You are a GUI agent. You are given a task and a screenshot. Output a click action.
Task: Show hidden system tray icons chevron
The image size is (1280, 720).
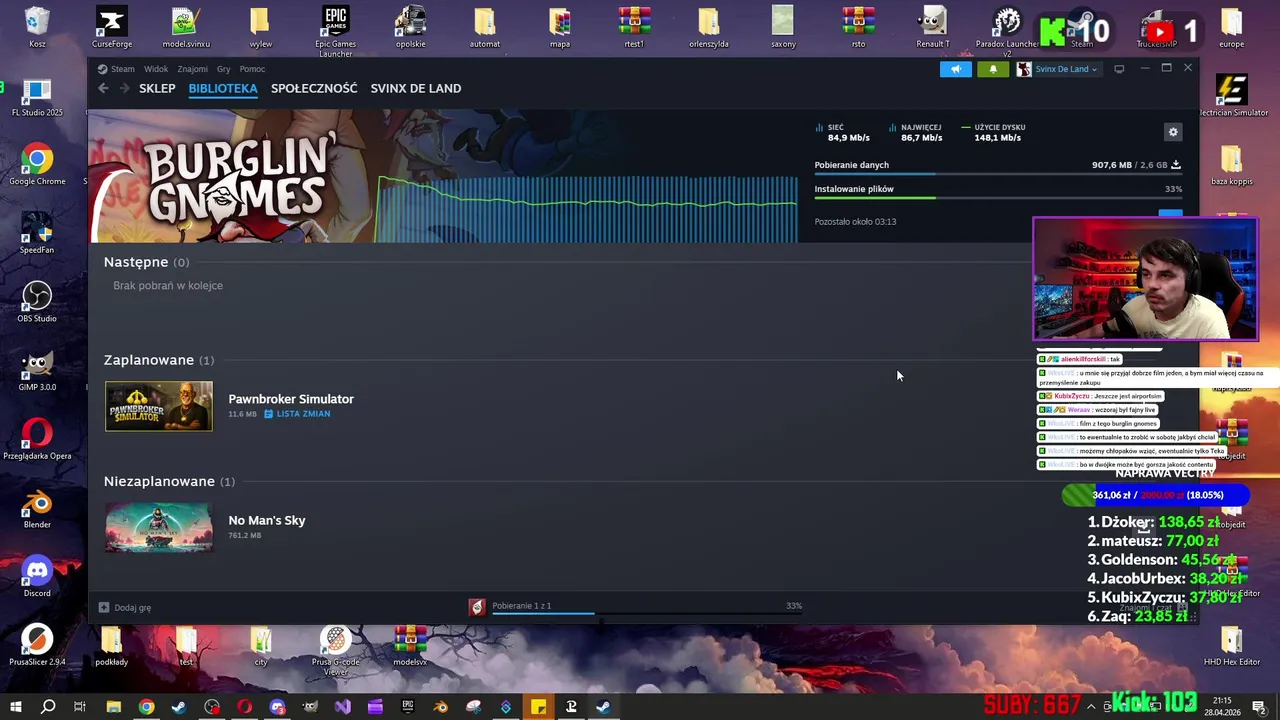pos(1091,707)
